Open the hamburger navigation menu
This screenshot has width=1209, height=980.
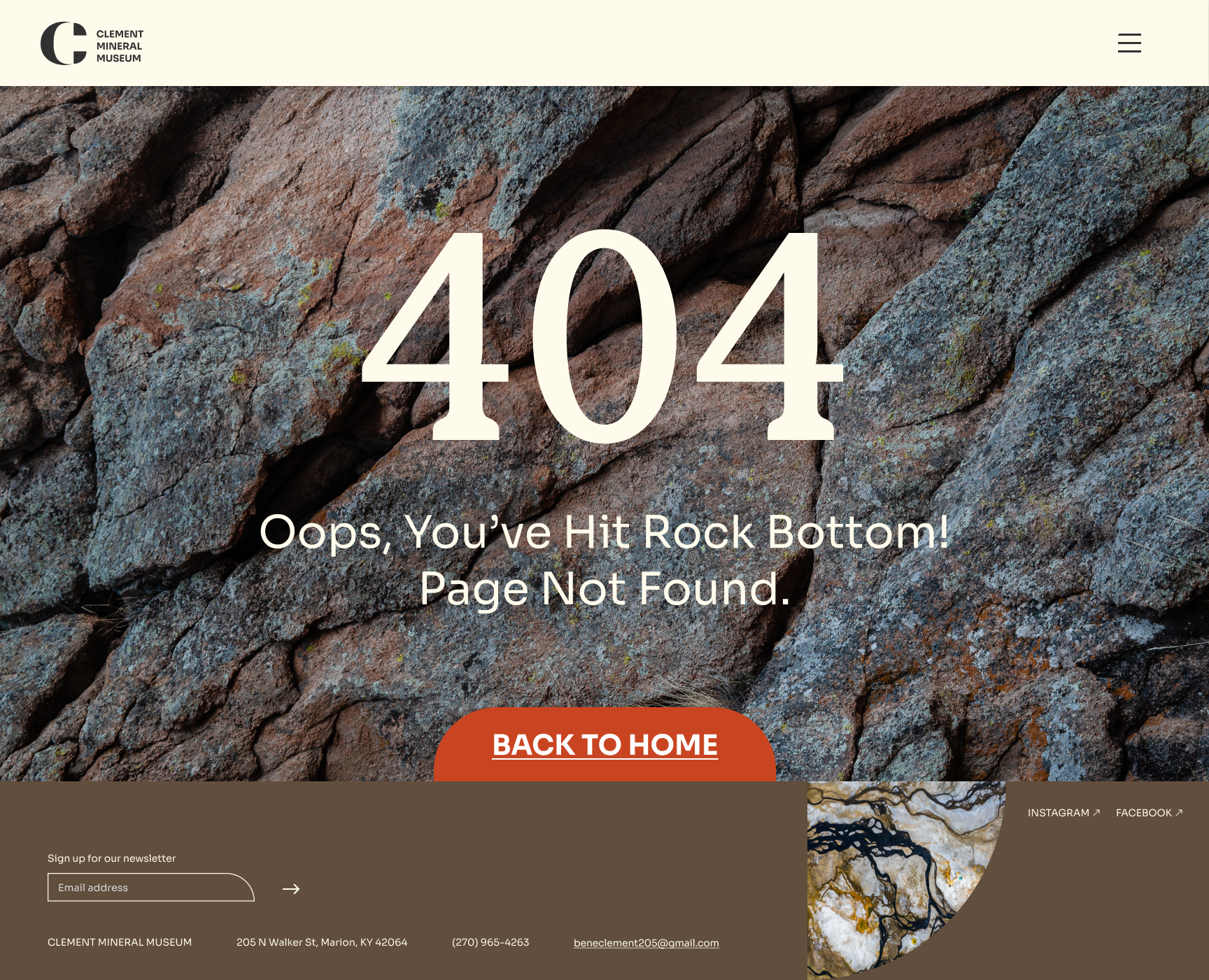1129,43
